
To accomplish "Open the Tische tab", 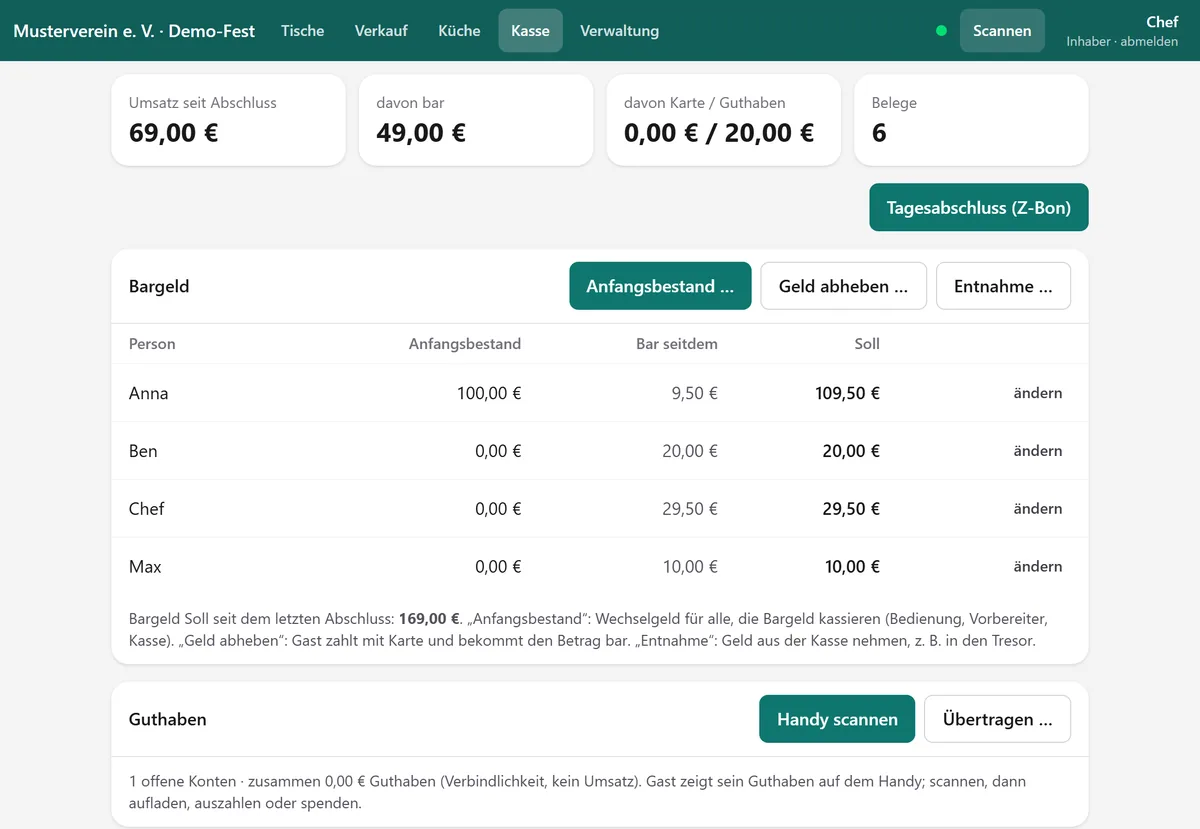I will click(302, 30).
